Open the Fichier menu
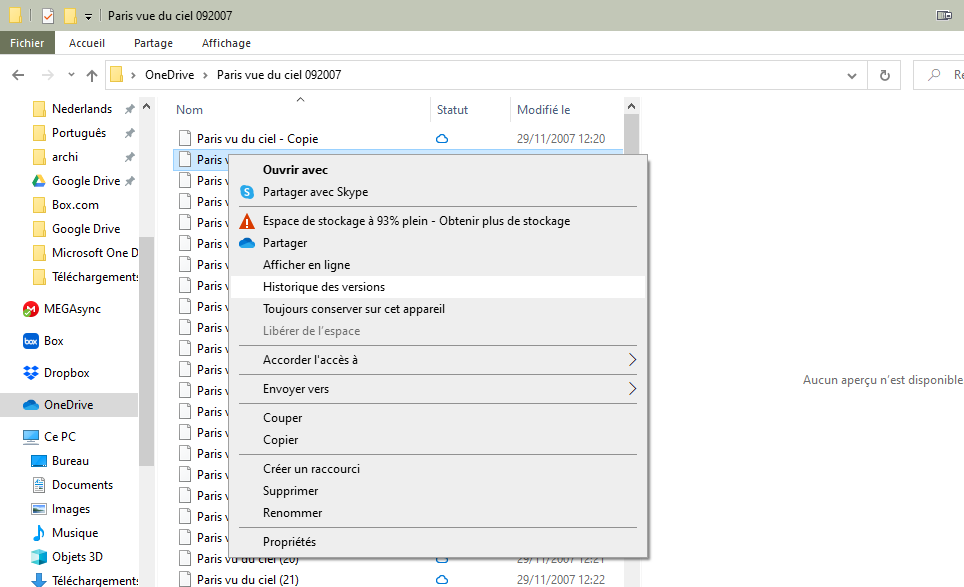This screenshot has height=587, width=964. tap(27, 43)
